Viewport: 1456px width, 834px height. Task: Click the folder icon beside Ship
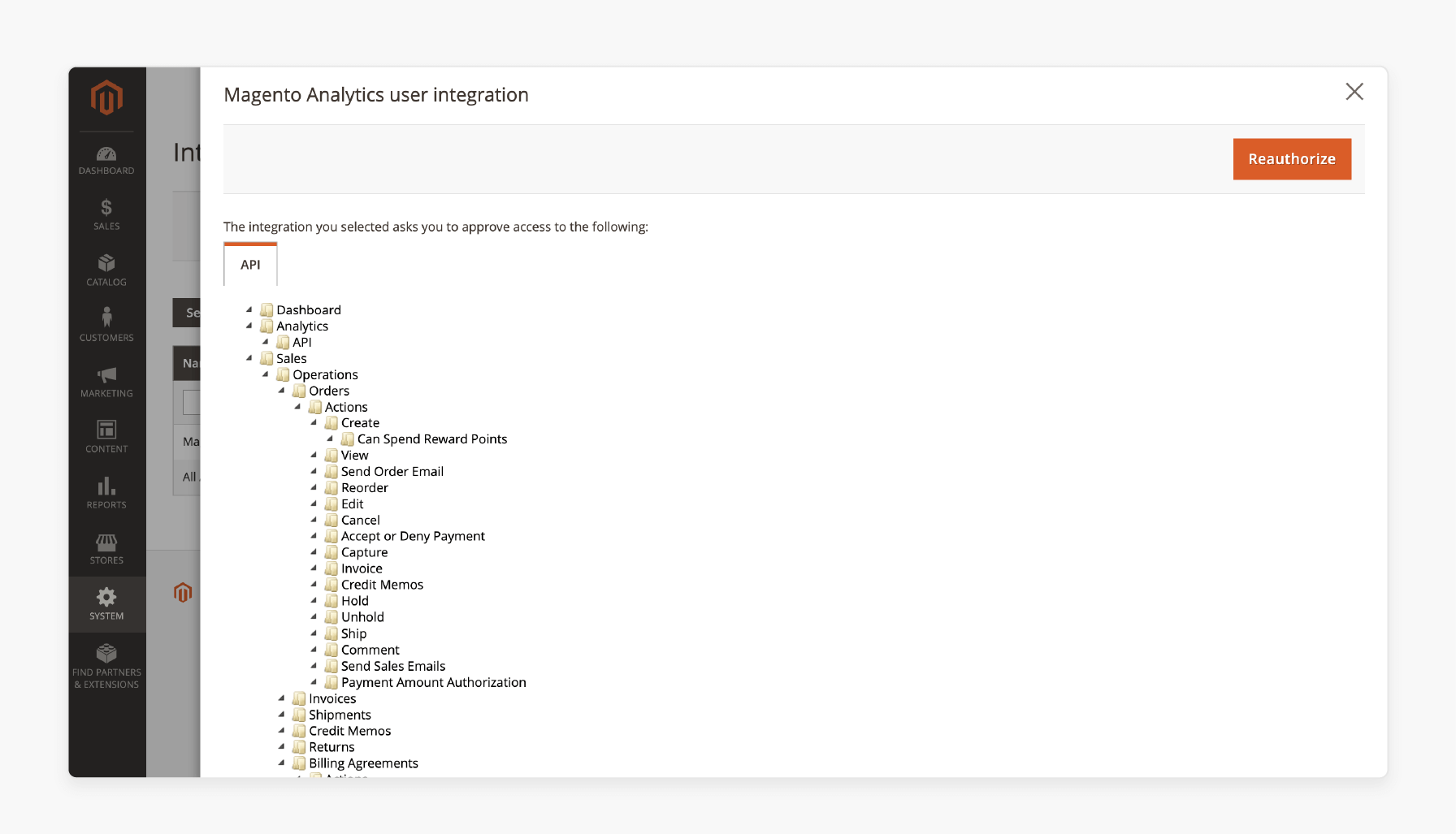(331, 633)
